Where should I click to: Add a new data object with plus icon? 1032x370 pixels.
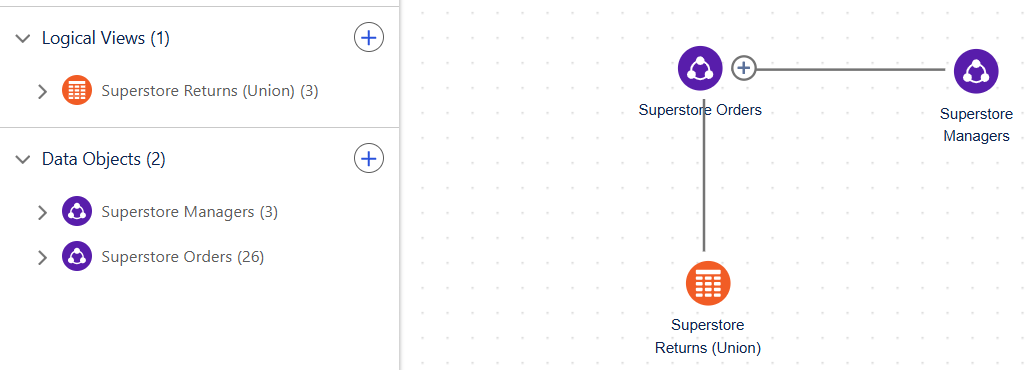coord(369,159)
